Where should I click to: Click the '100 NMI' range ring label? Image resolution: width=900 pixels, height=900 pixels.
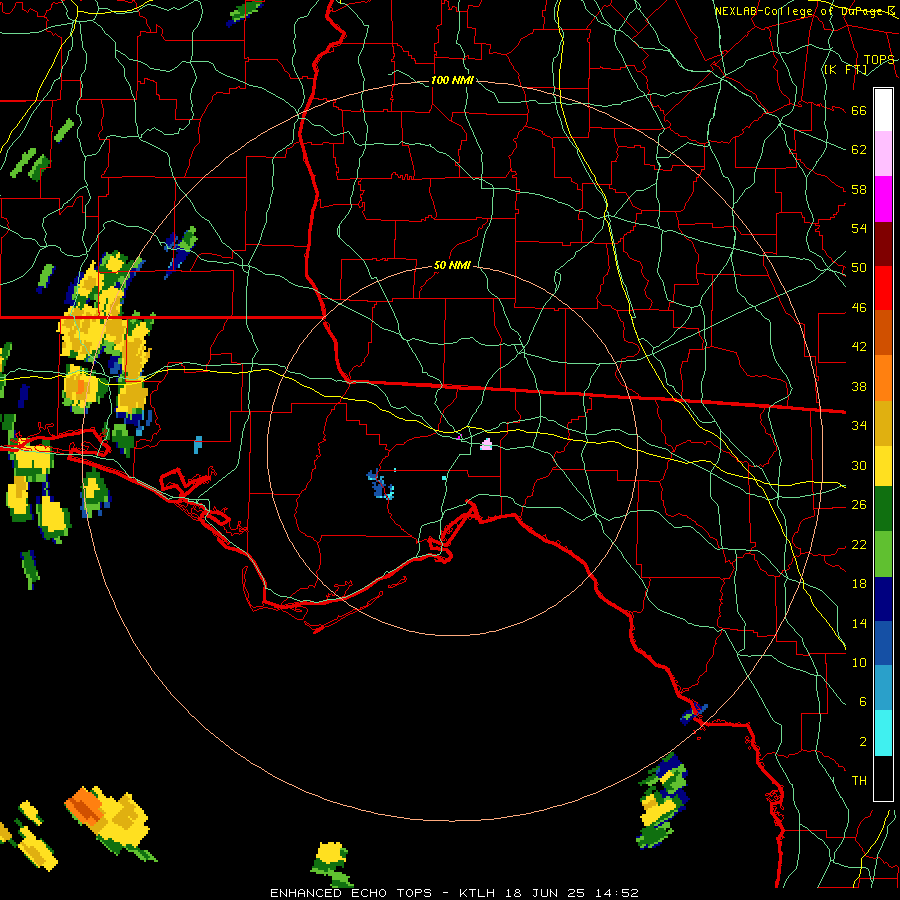[452, 80]
